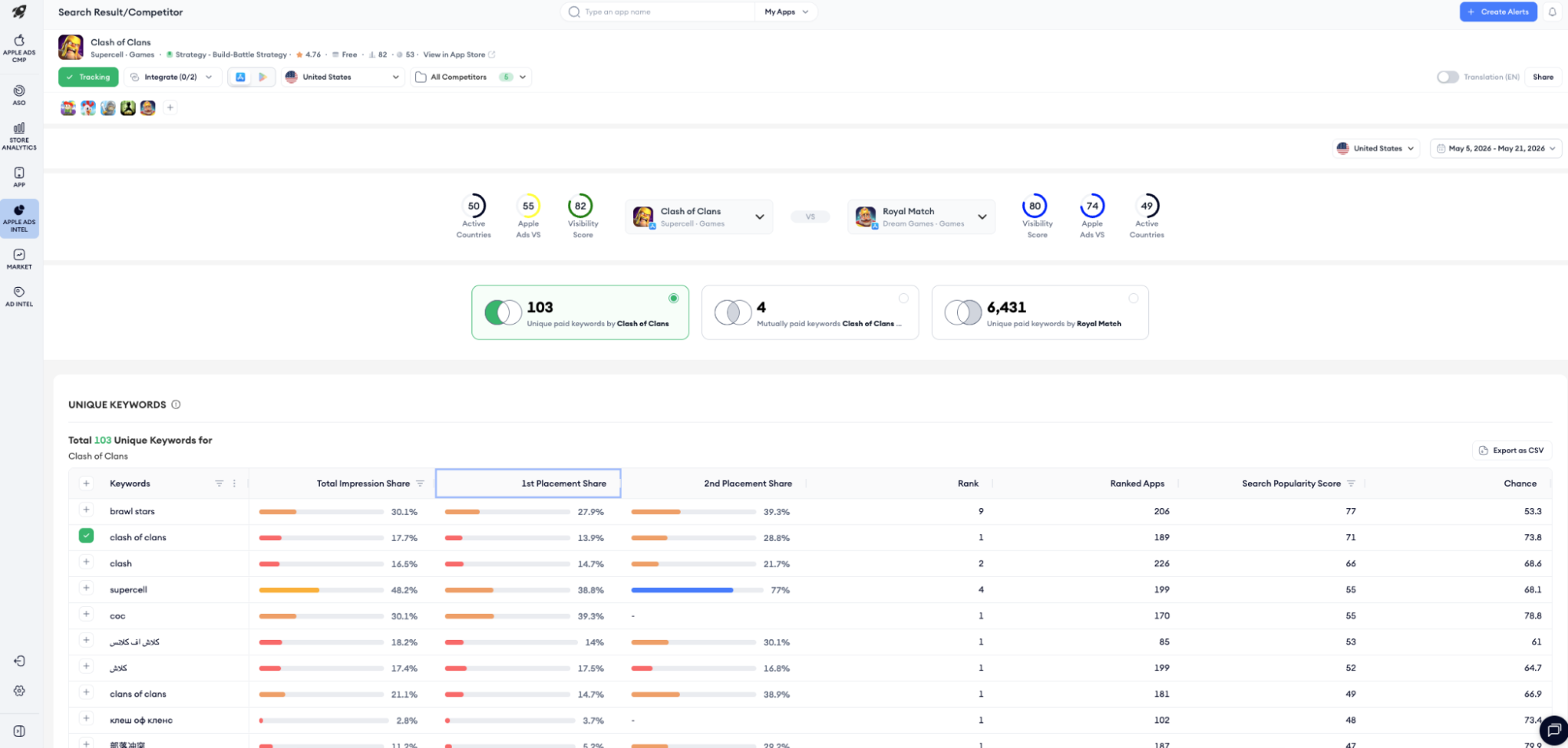The height and width of the screenshot is (748, 1568).
Task: Click the app name search field
Action: coord(659,12)
